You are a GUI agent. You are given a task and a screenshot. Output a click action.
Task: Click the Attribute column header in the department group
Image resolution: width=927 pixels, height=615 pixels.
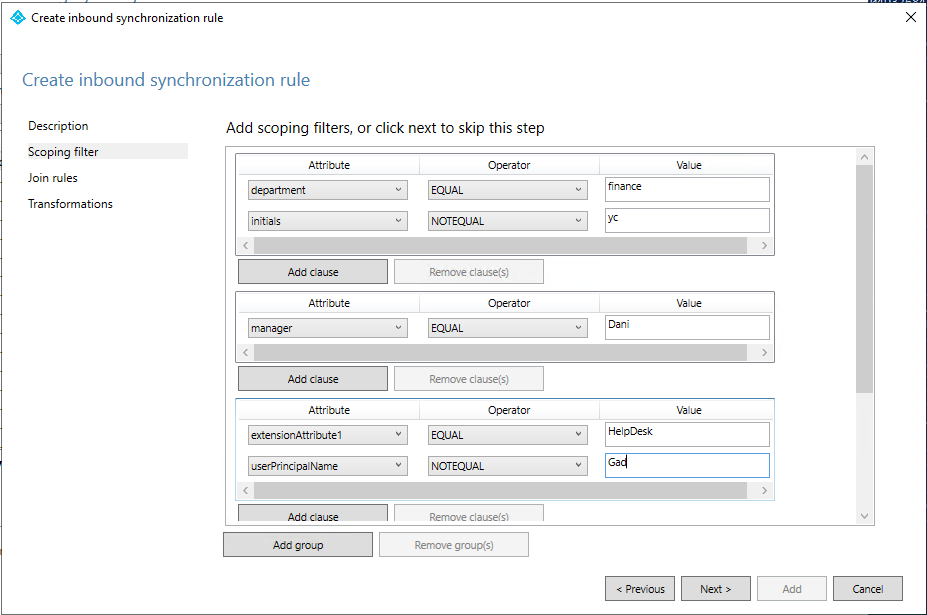pyautogui.click(x=329, y=165)
